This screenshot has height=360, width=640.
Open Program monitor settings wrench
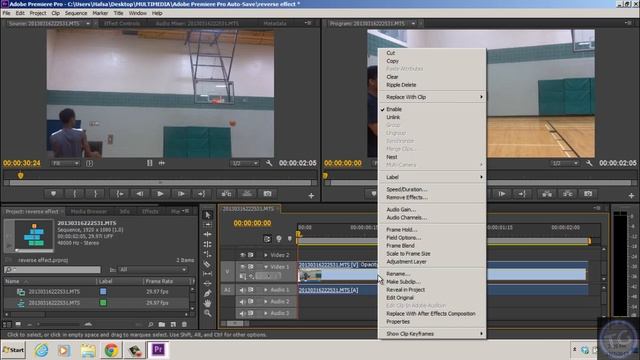pos(589,163)
